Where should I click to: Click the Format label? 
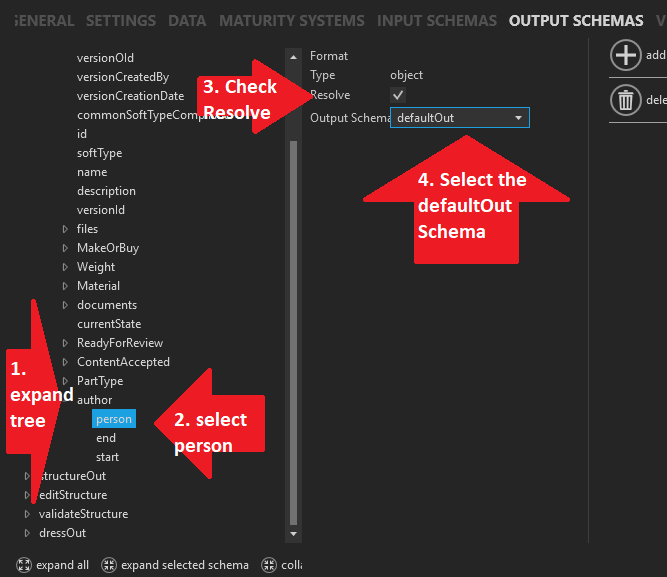[329, 56]
